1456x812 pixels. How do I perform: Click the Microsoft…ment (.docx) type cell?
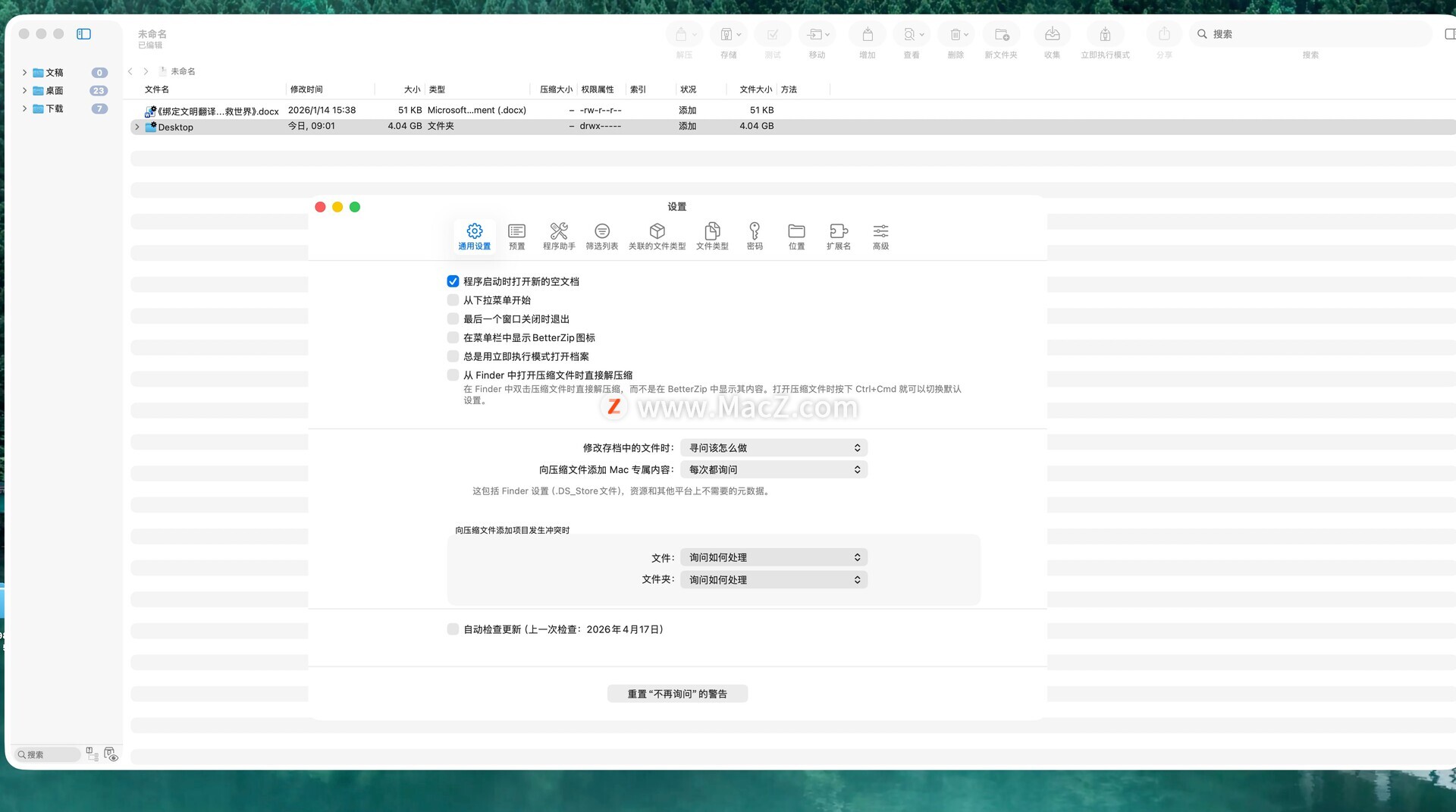pyautogui.click(x=477, y=110)
